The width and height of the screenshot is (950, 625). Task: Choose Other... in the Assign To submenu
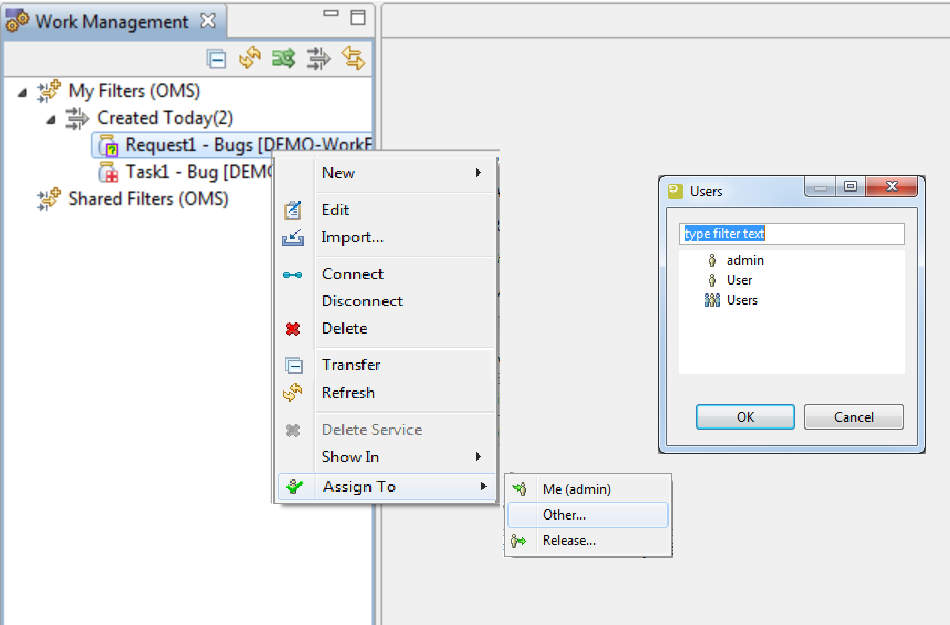tap(565, 515)
